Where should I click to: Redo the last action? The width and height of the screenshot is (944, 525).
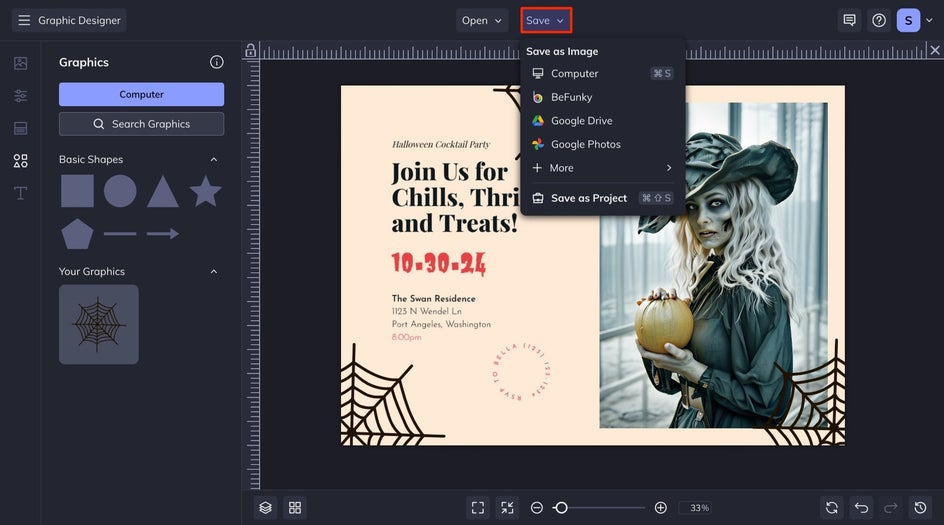(x=891, y=508)
